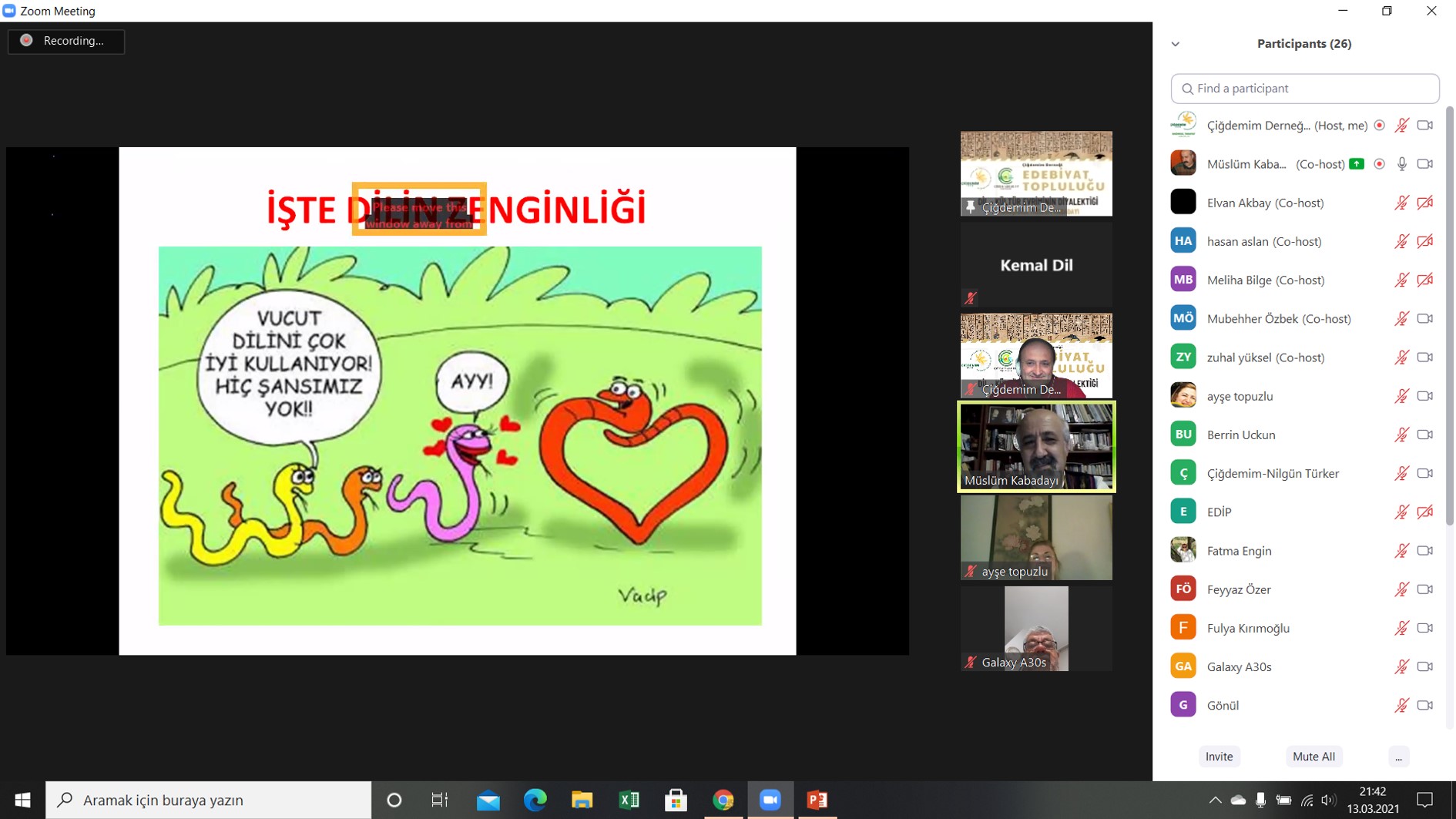
Task: Click Gönül's muted microphone icon
Action: point(1402,705)
